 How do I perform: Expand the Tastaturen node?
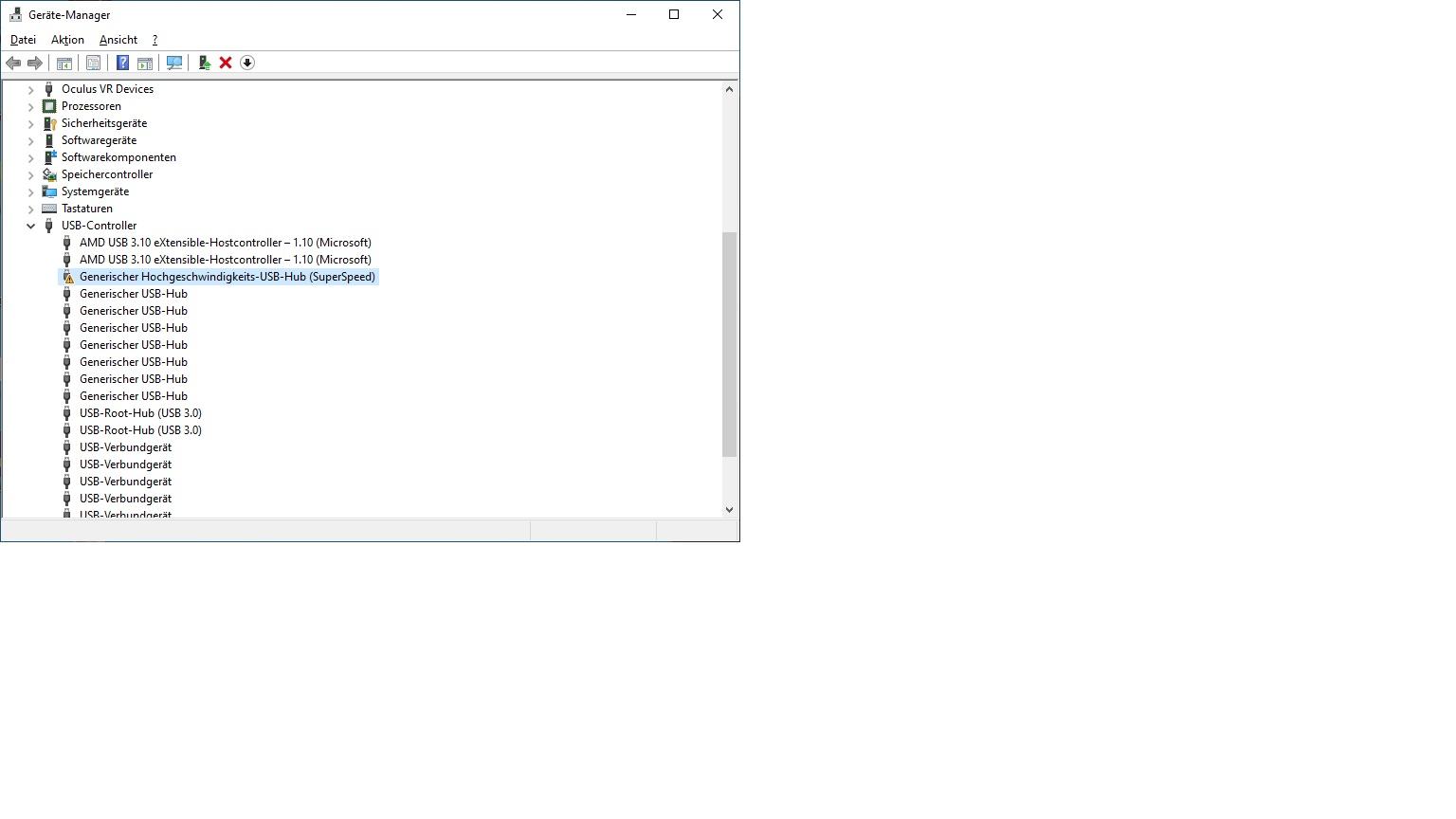pos(30,209)
